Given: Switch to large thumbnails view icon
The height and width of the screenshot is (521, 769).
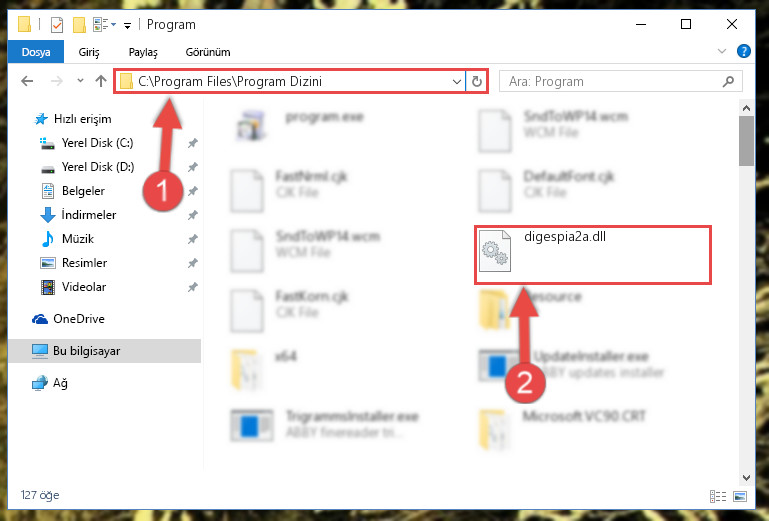Looking at the screenshot, I should 740,496.
